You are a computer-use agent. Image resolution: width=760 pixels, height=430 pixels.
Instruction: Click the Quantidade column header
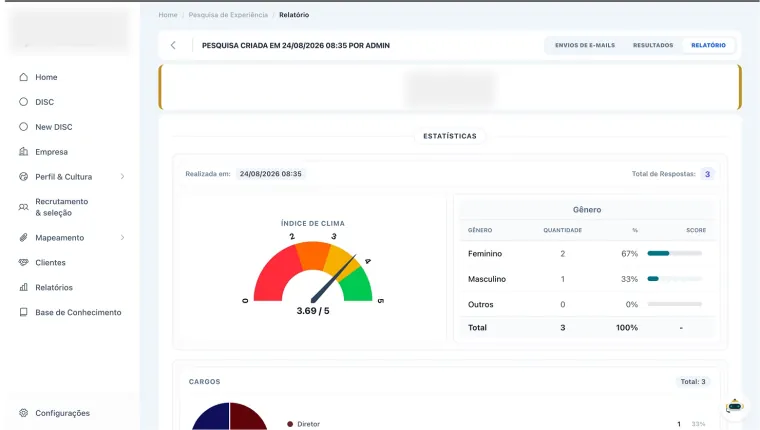click(x=562, y=230)
